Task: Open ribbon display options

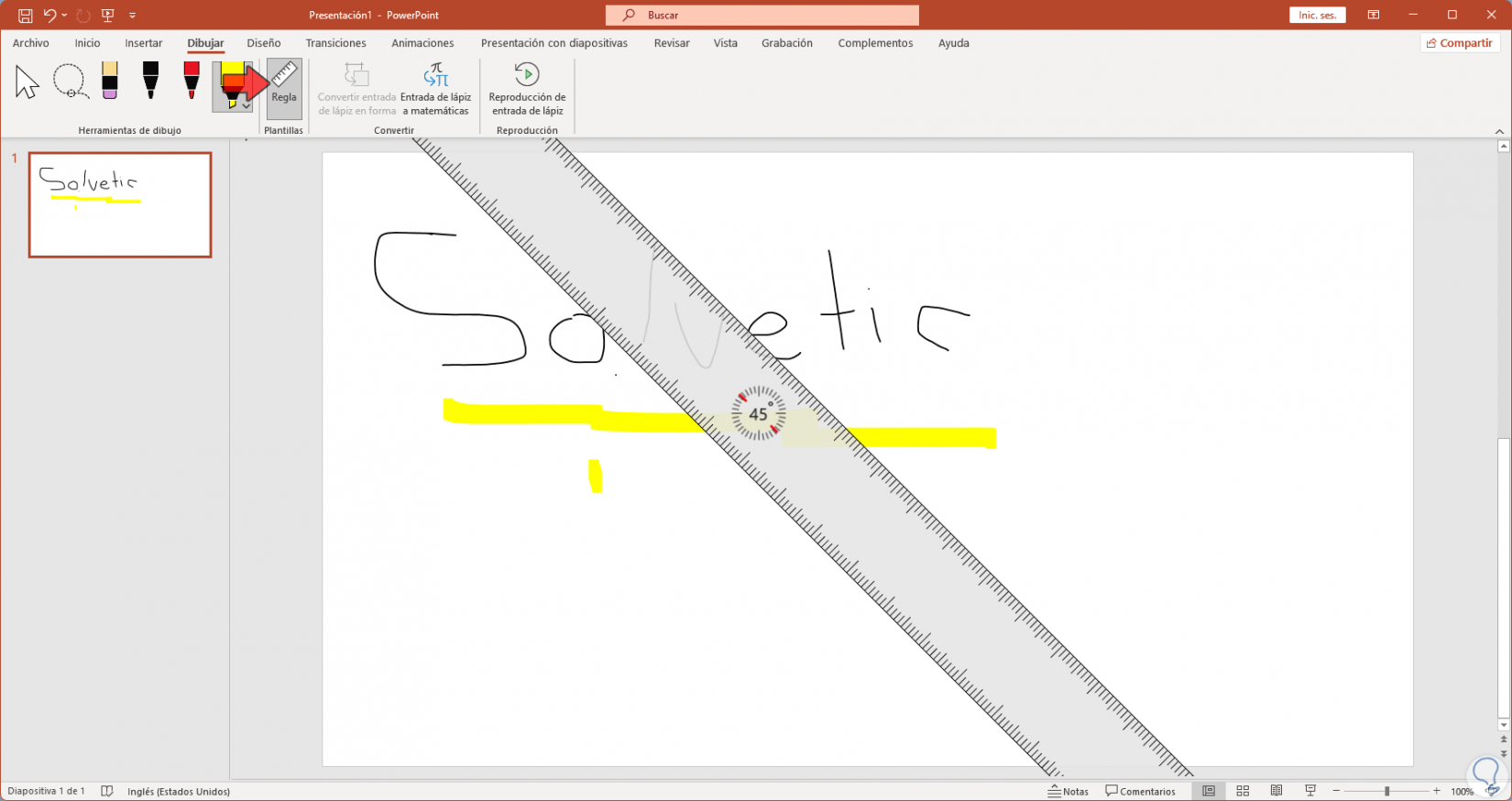Action: click(1373, 16)
